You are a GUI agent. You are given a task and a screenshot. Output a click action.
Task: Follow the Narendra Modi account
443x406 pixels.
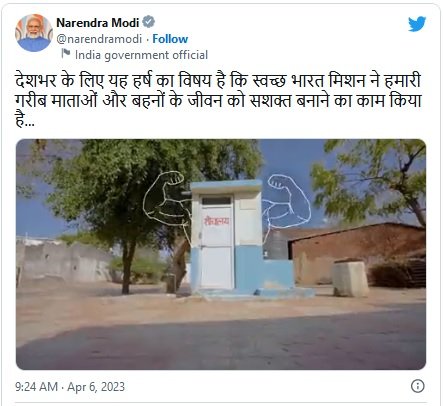coord(170,39)
